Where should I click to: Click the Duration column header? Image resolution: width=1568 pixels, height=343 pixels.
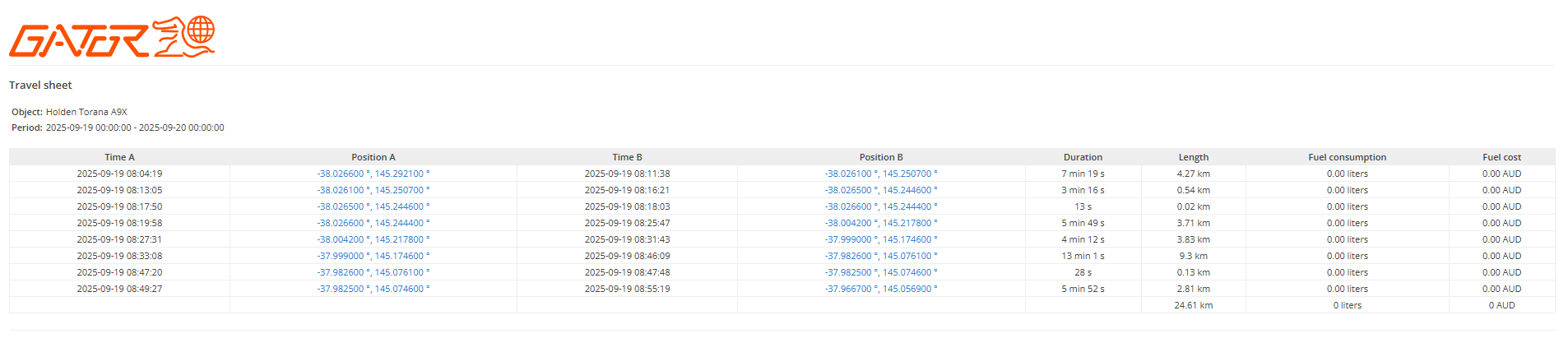[1083, 157]
